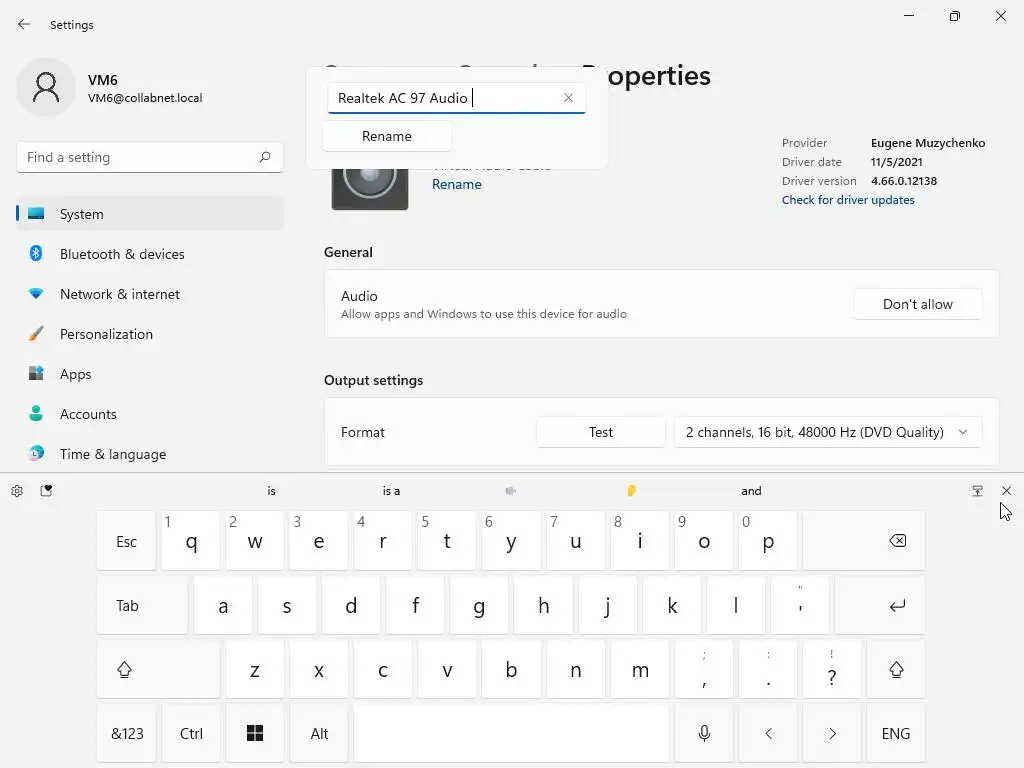This screenshot has width=1024, height=768.
Task: Open Personalization settings
Action: tap(150, 334)
